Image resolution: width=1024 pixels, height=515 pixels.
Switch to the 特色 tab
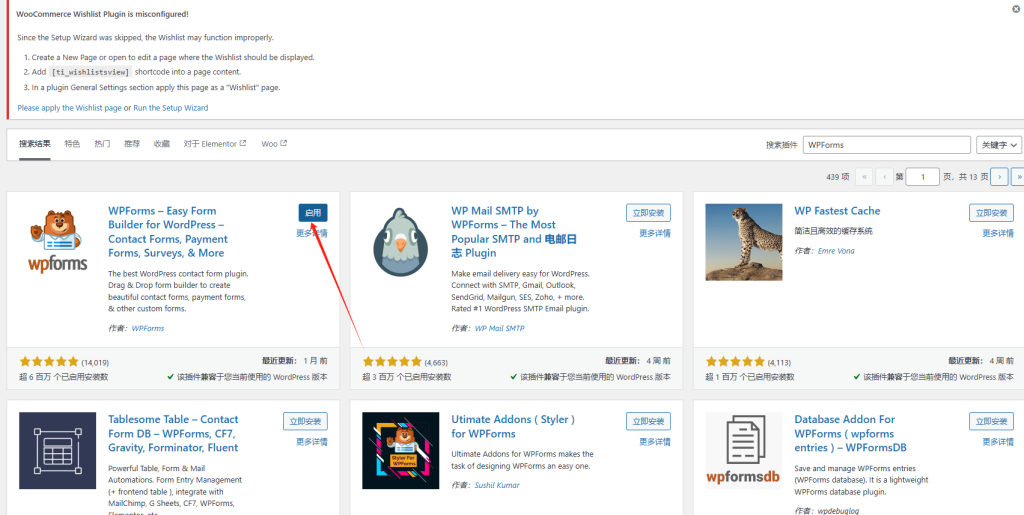tap(72, 144)
